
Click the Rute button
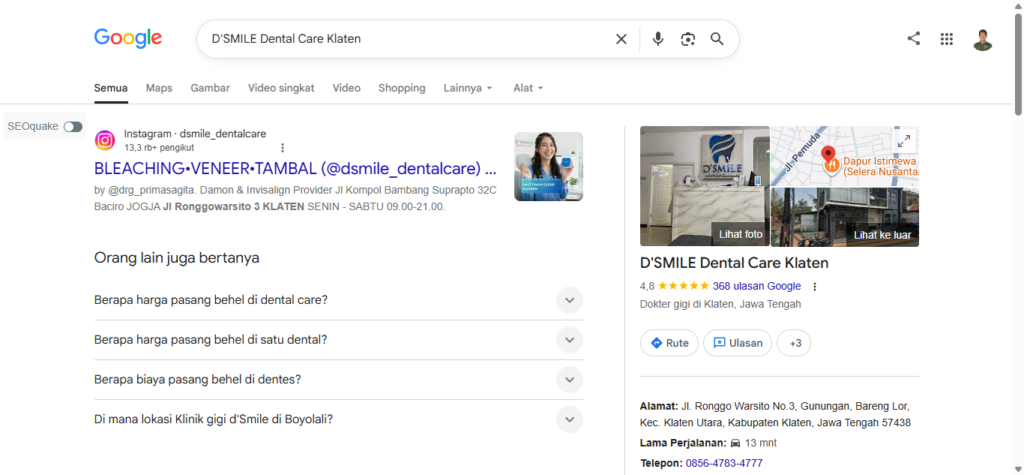669,343
